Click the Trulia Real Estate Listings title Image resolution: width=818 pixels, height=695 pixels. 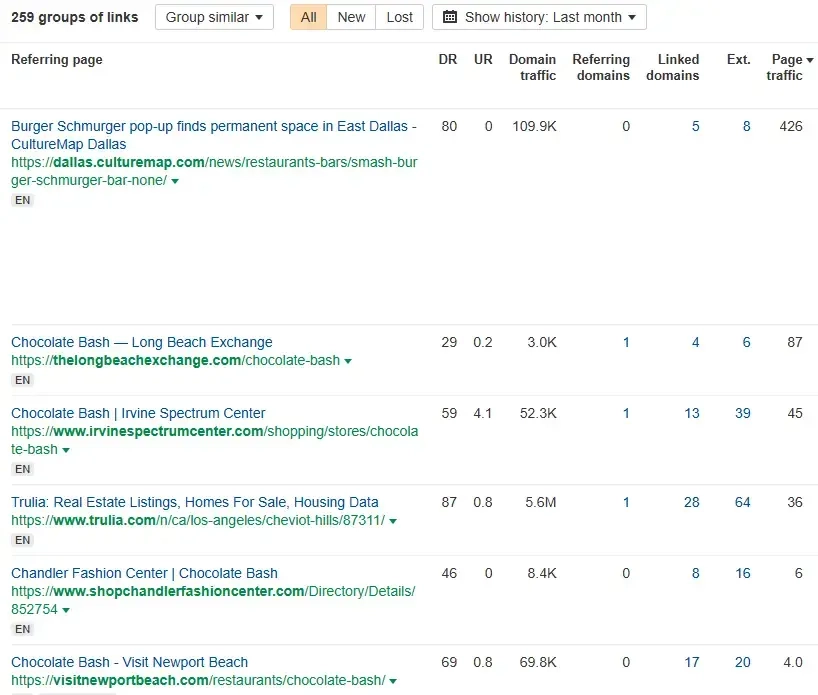click(194, 502)
